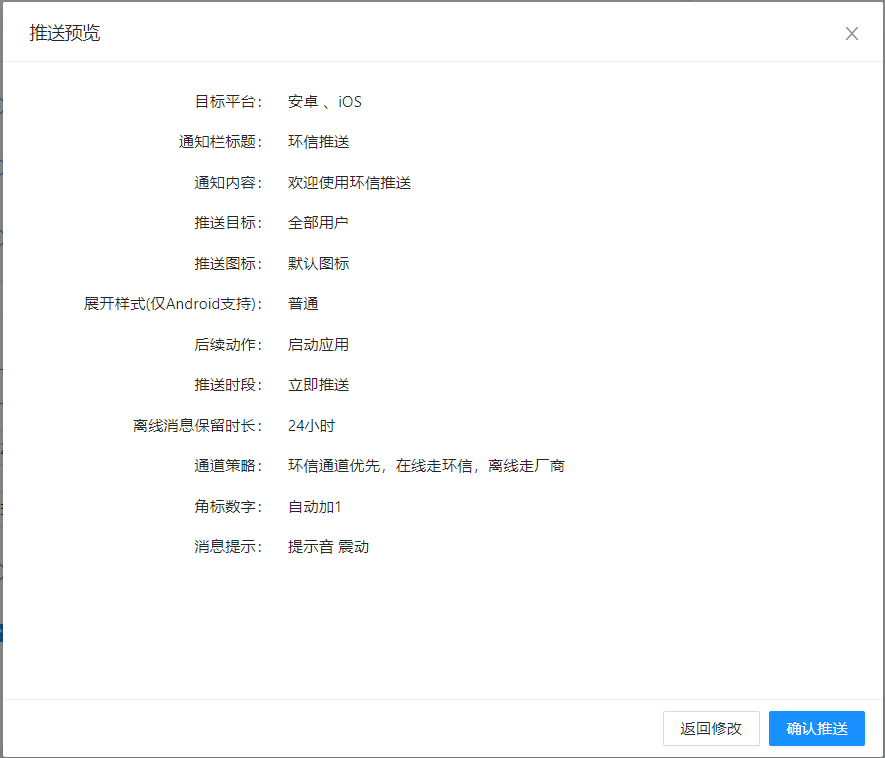Image resolution: width=885 pixels, height=758 pixels.
Task: Click the 24小时 offline retention value
Action: pos(312,426)
